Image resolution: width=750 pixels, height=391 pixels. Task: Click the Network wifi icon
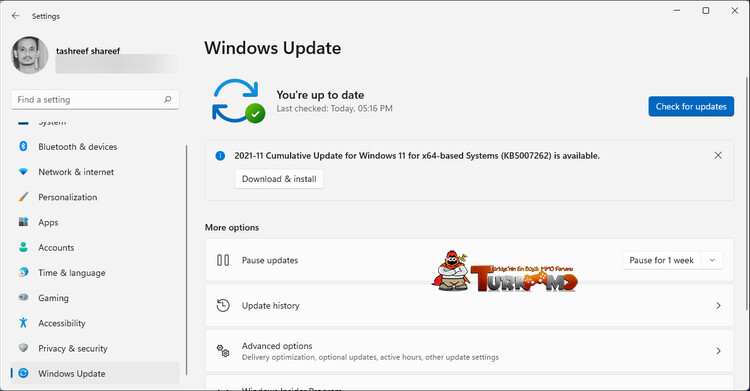(23, 171)
